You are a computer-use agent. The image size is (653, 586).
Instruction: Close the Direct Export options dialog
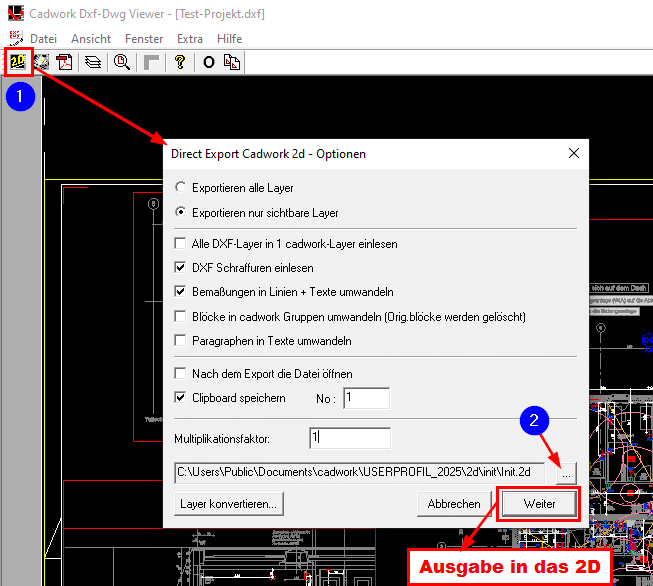point(574,153)
